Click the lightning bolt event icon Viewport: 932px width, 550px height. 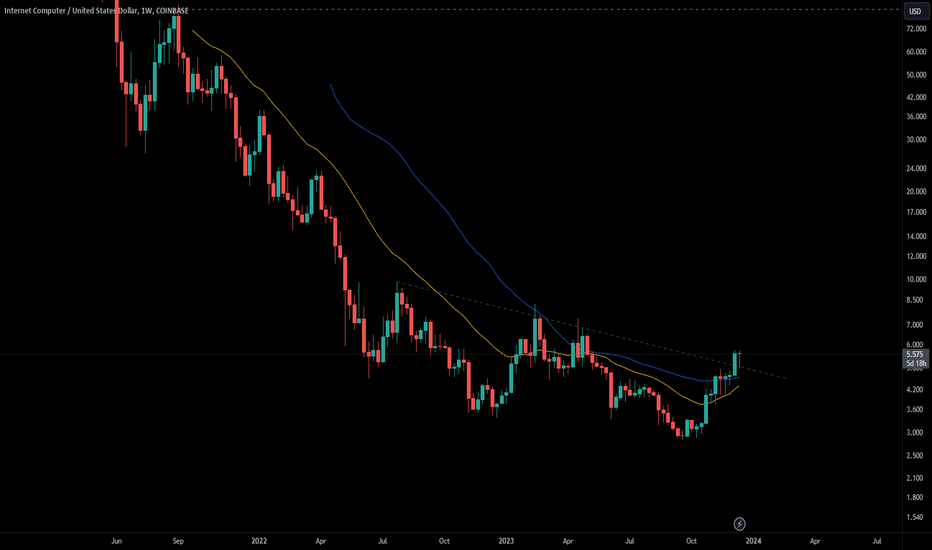click(x=739, y=524)
